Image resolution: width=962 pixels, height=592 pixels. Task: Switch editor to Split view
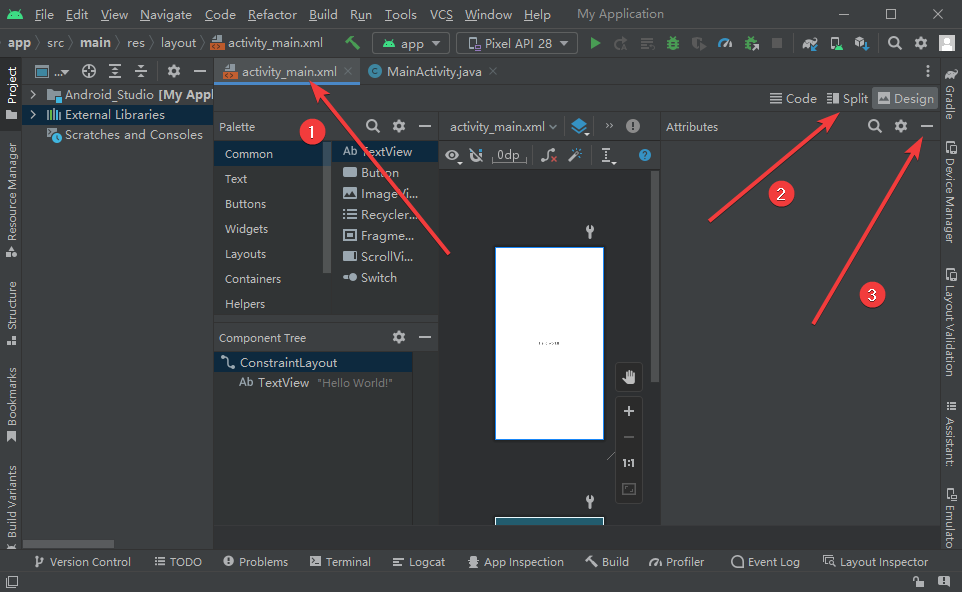(x=847, y=98)
